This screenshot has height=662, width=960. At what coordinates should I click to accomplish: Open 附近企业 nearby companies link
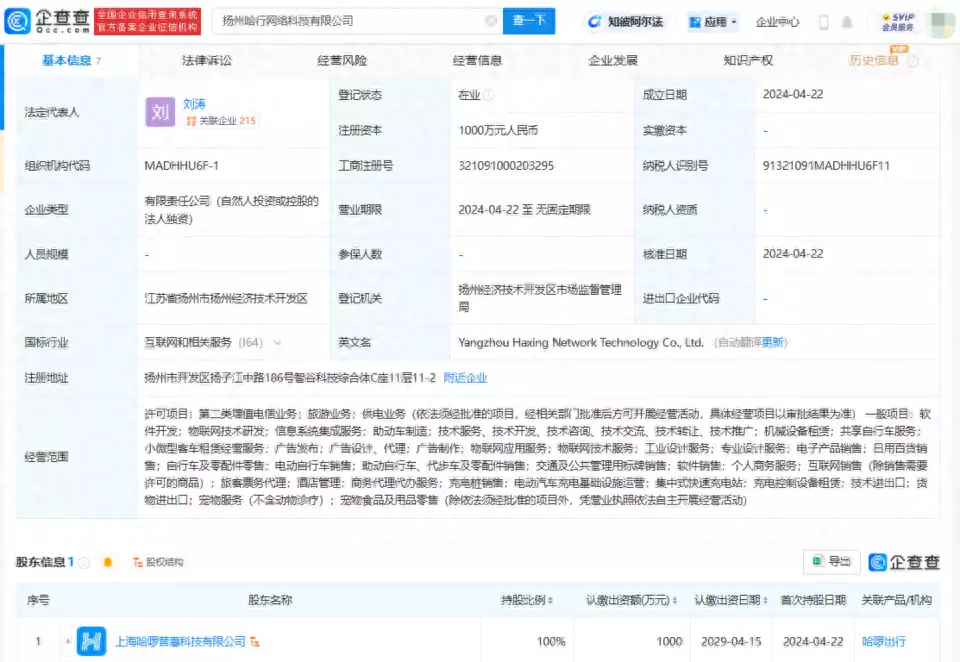click(465, 378)
